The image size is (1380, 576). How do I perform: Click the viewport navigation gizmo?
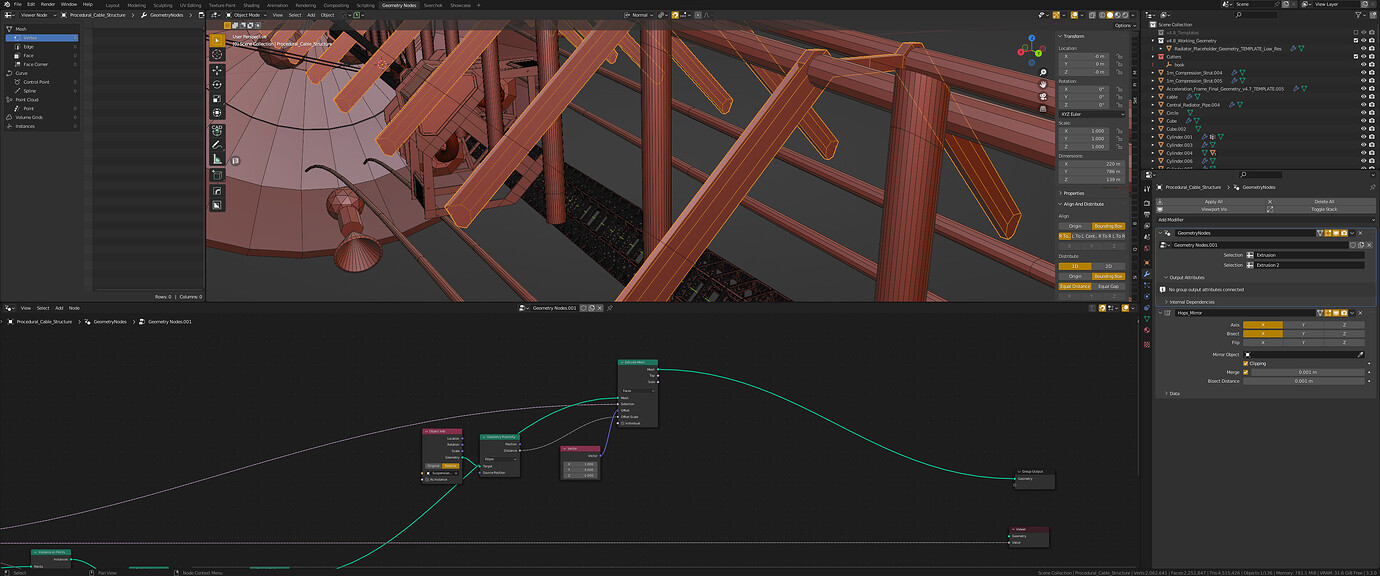pyautogui.click(x=1031, y=49)
